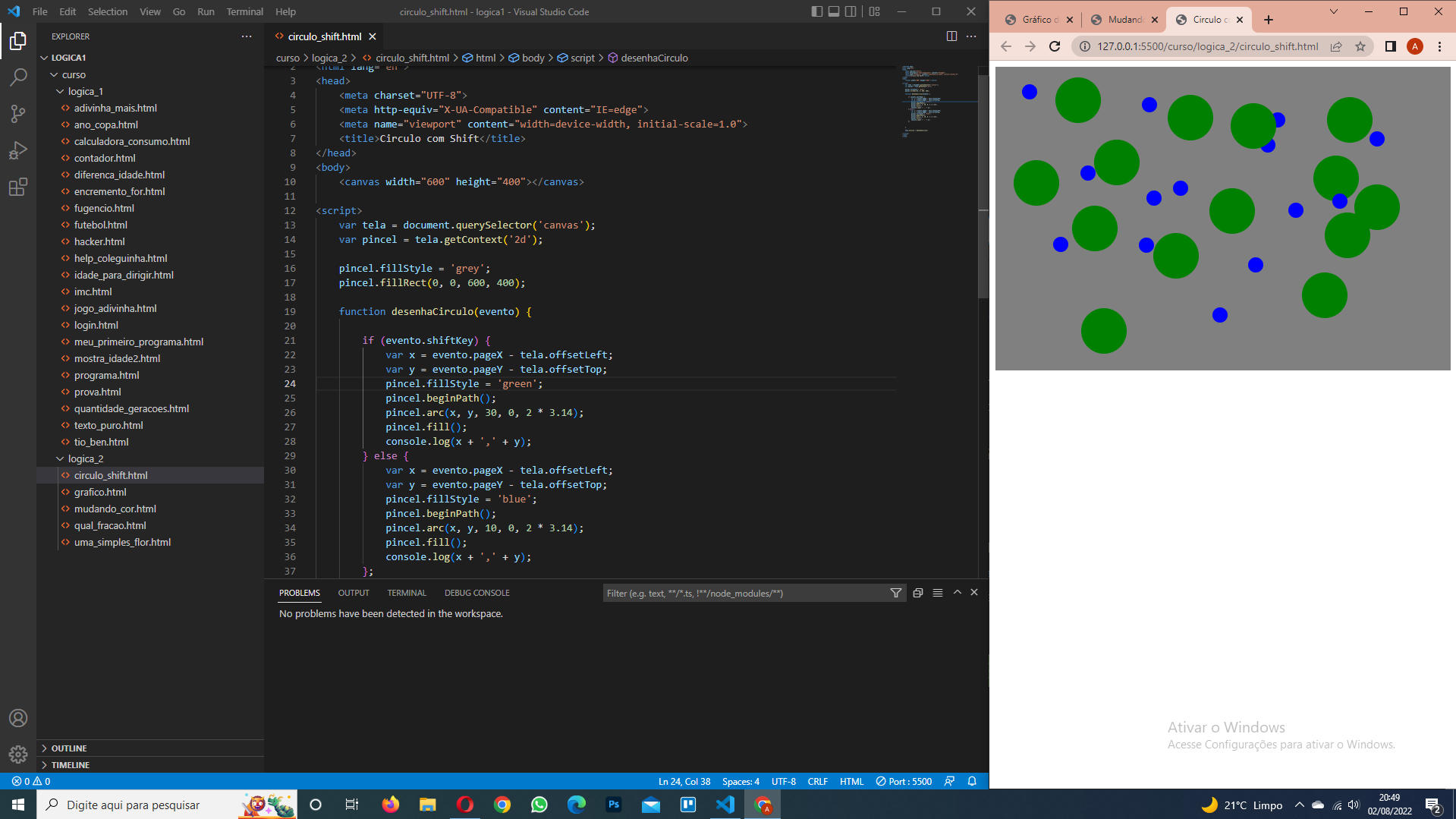Open the Selection menu
1456x819 pixels.
tap(108, 11)
